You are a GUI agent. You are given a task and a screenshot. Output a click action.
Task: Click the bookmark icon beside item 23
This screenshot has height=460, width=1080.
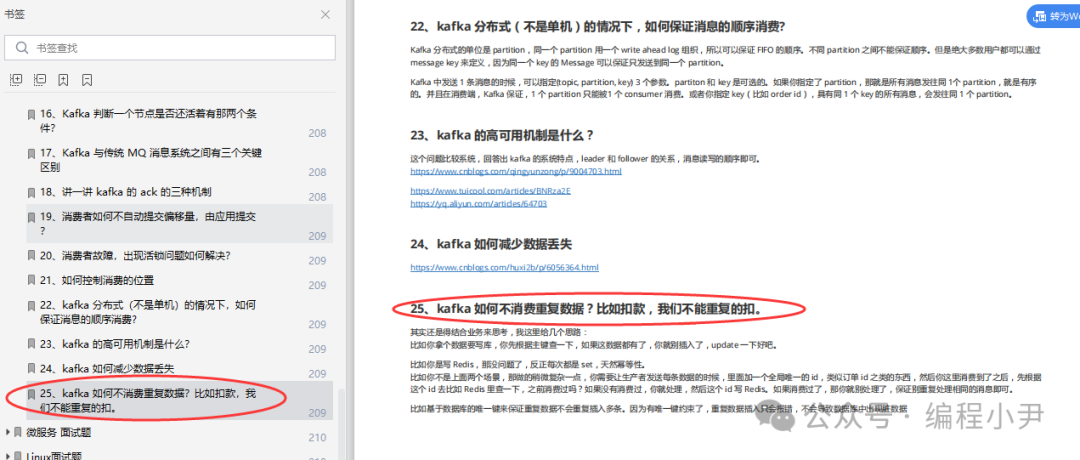pos(30,344)
